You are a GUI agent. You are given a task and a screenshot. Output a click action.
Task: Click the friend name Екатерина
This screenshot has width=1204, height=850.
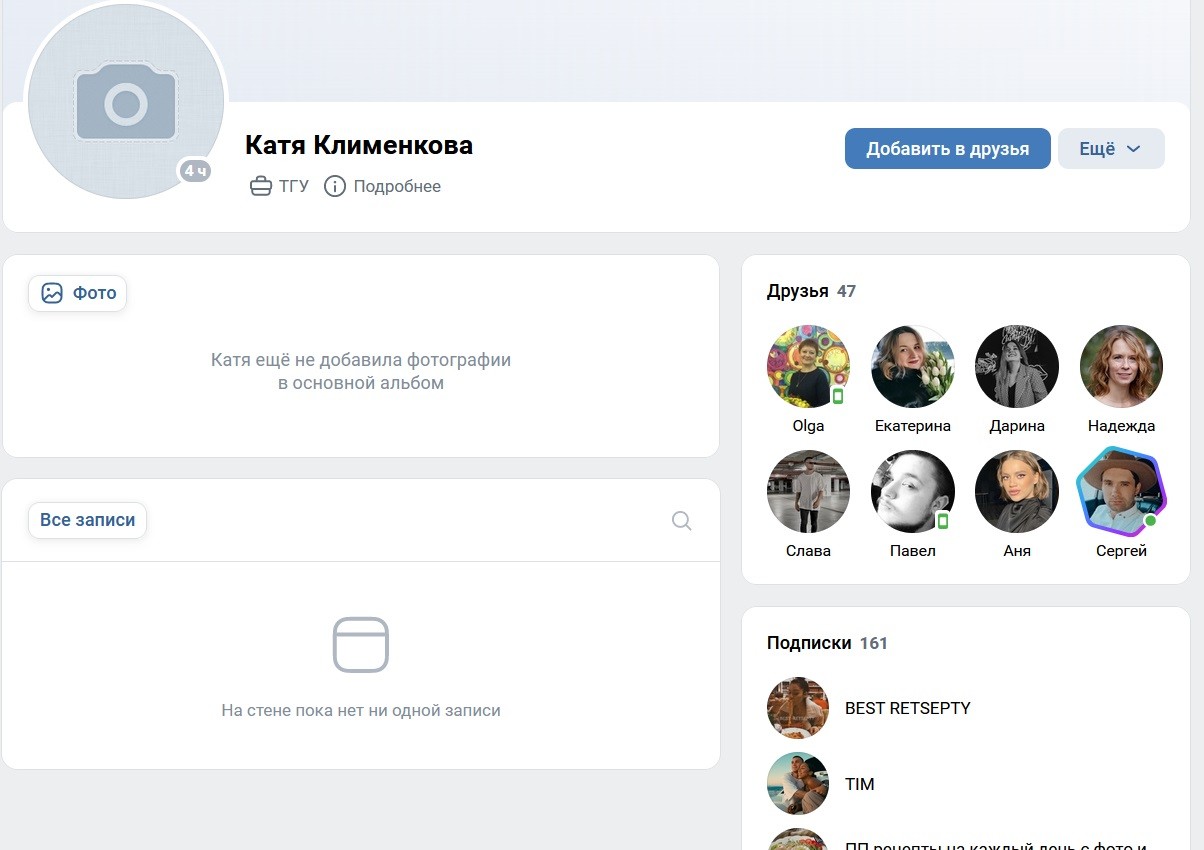tap(913, 426)
